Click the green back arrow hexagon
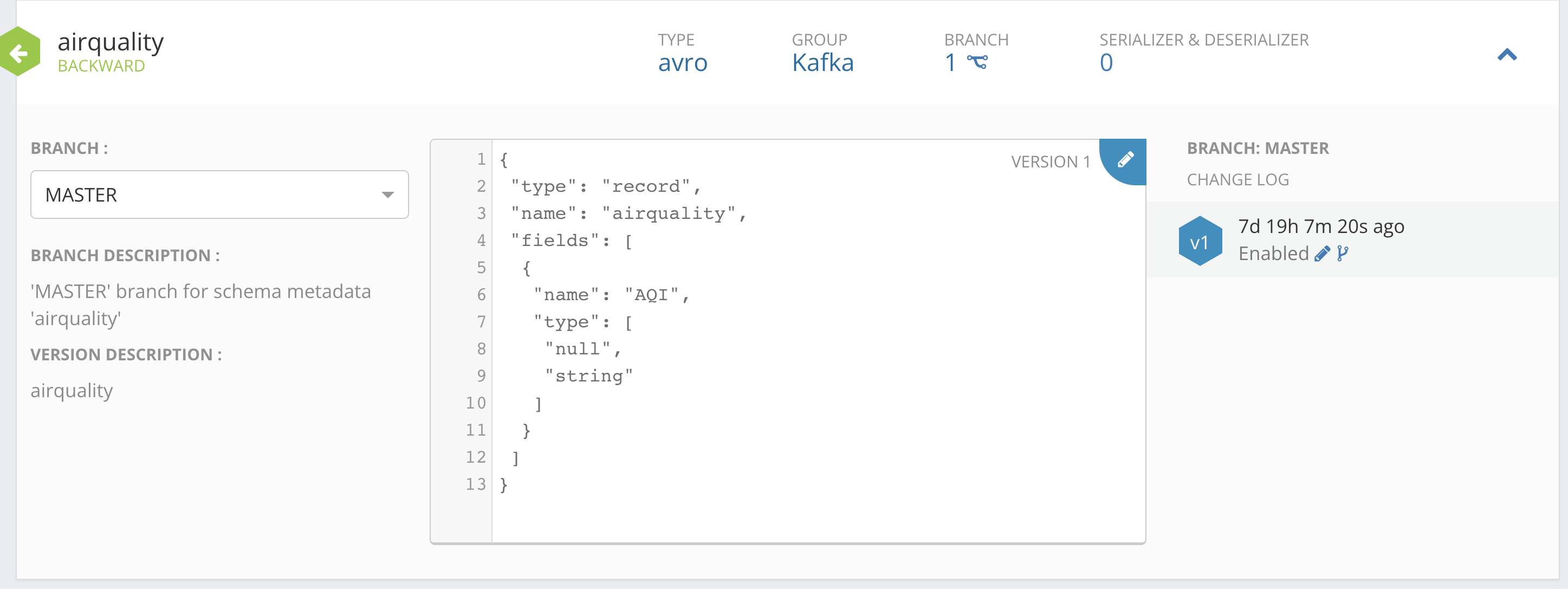1568x589 pixels. pyautogui.click(x=20, y=53)
